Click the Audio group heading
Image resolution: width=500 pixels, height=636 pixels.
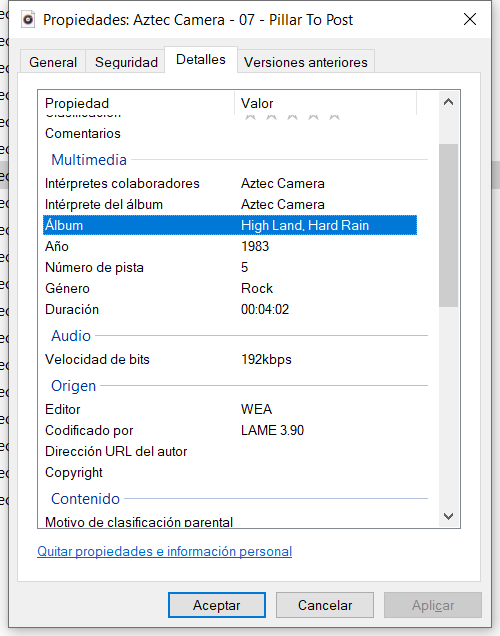pos(71,336)
